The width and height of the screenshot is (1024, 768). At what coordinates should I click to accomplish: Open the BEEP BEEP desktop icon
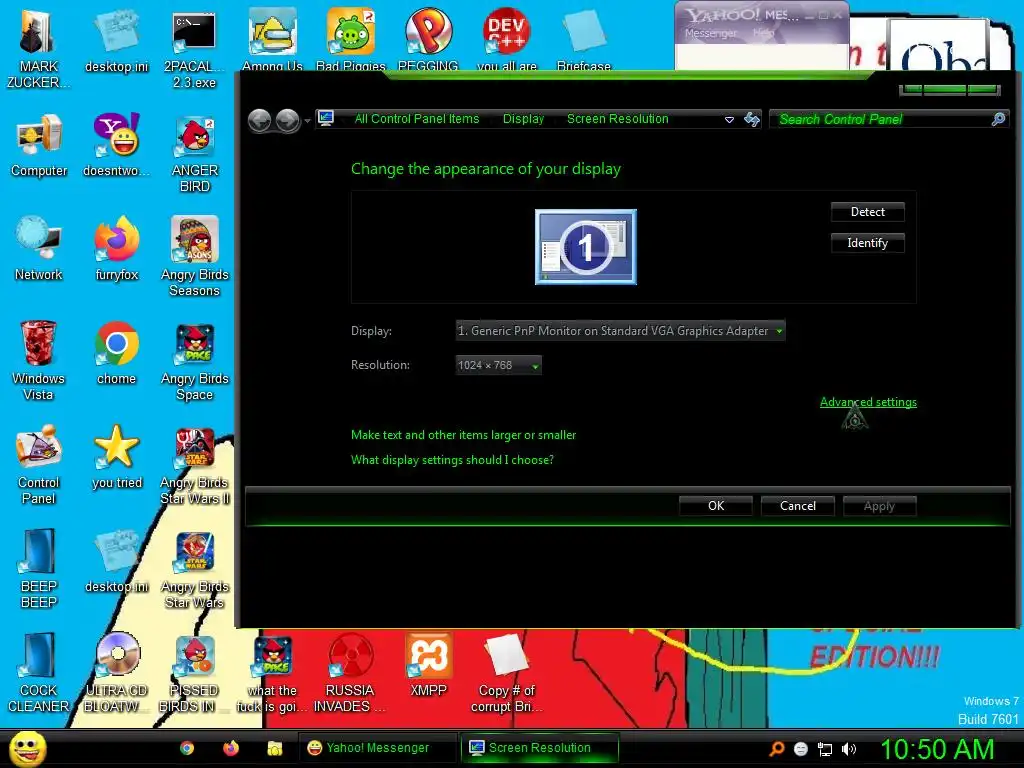(x=39, y=568)
